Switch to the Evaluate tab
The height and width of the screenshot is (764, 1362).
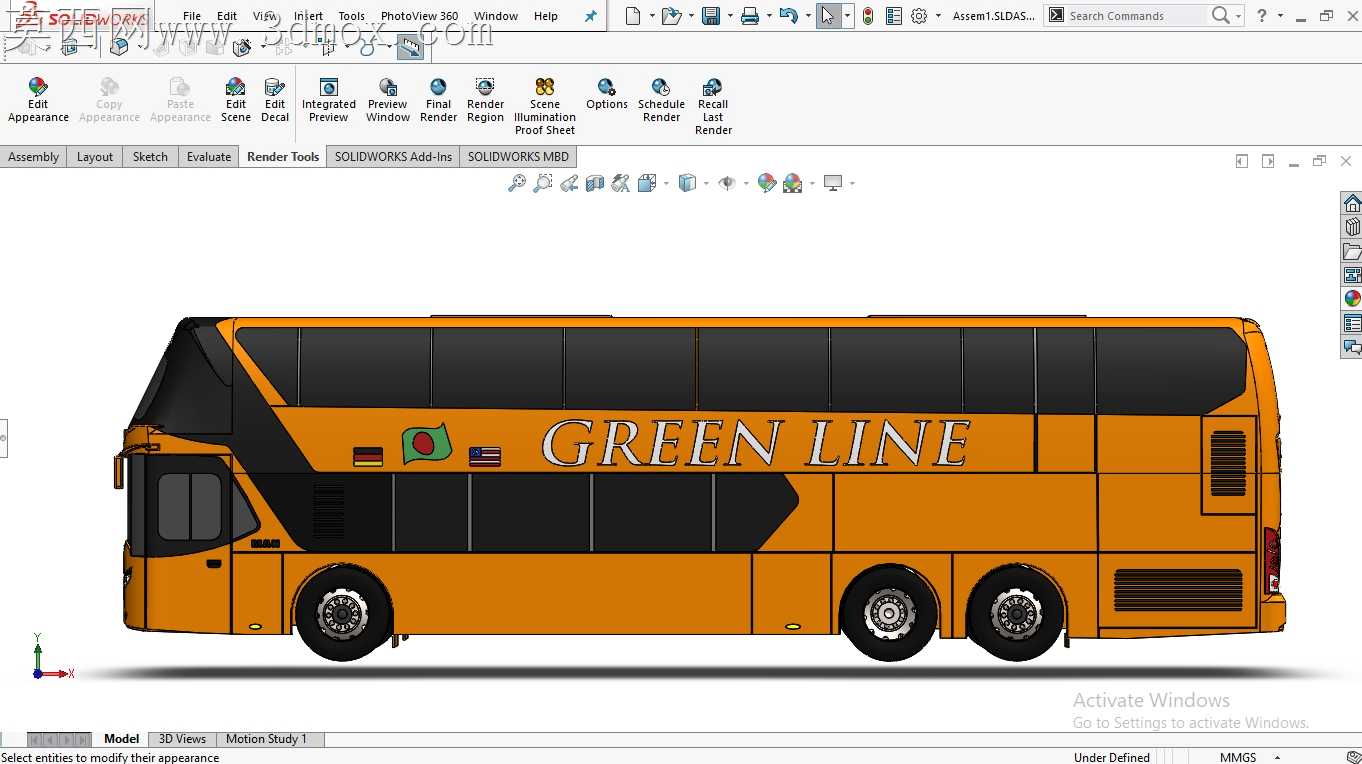[x=208, y=157]
